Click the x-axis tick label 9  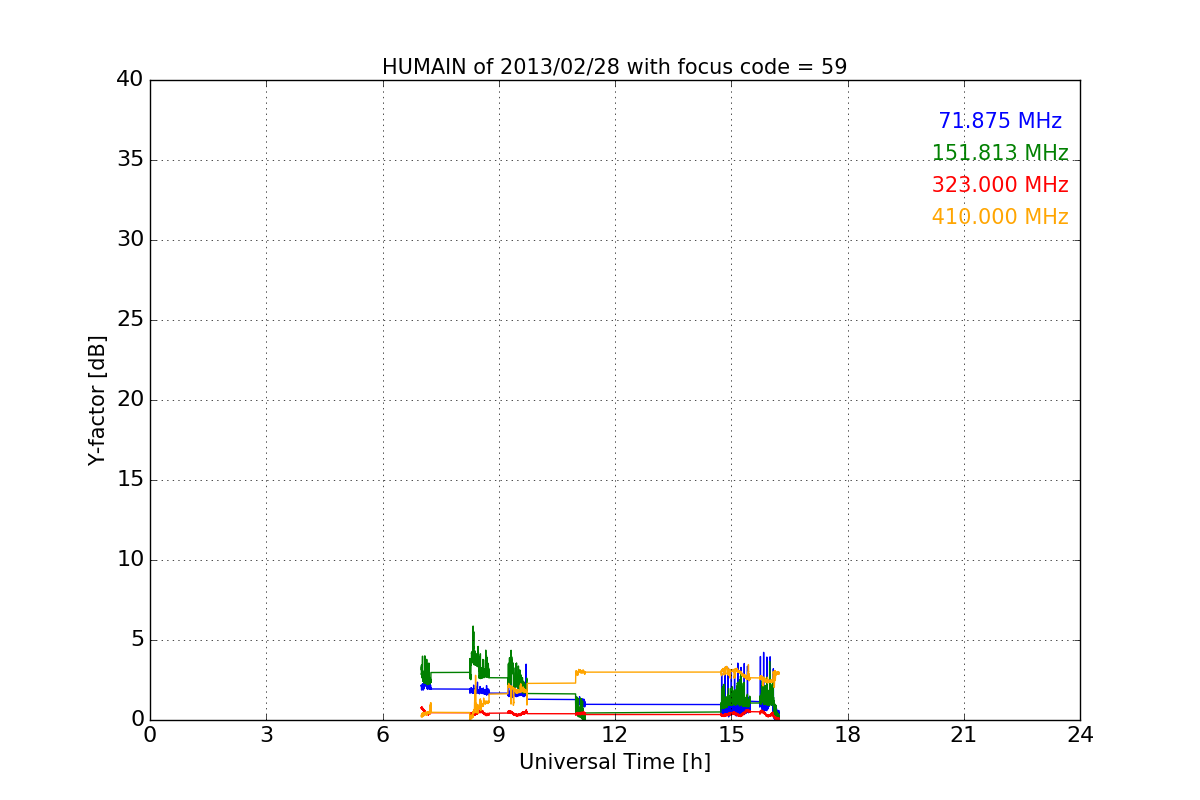[x=499, y=735]
